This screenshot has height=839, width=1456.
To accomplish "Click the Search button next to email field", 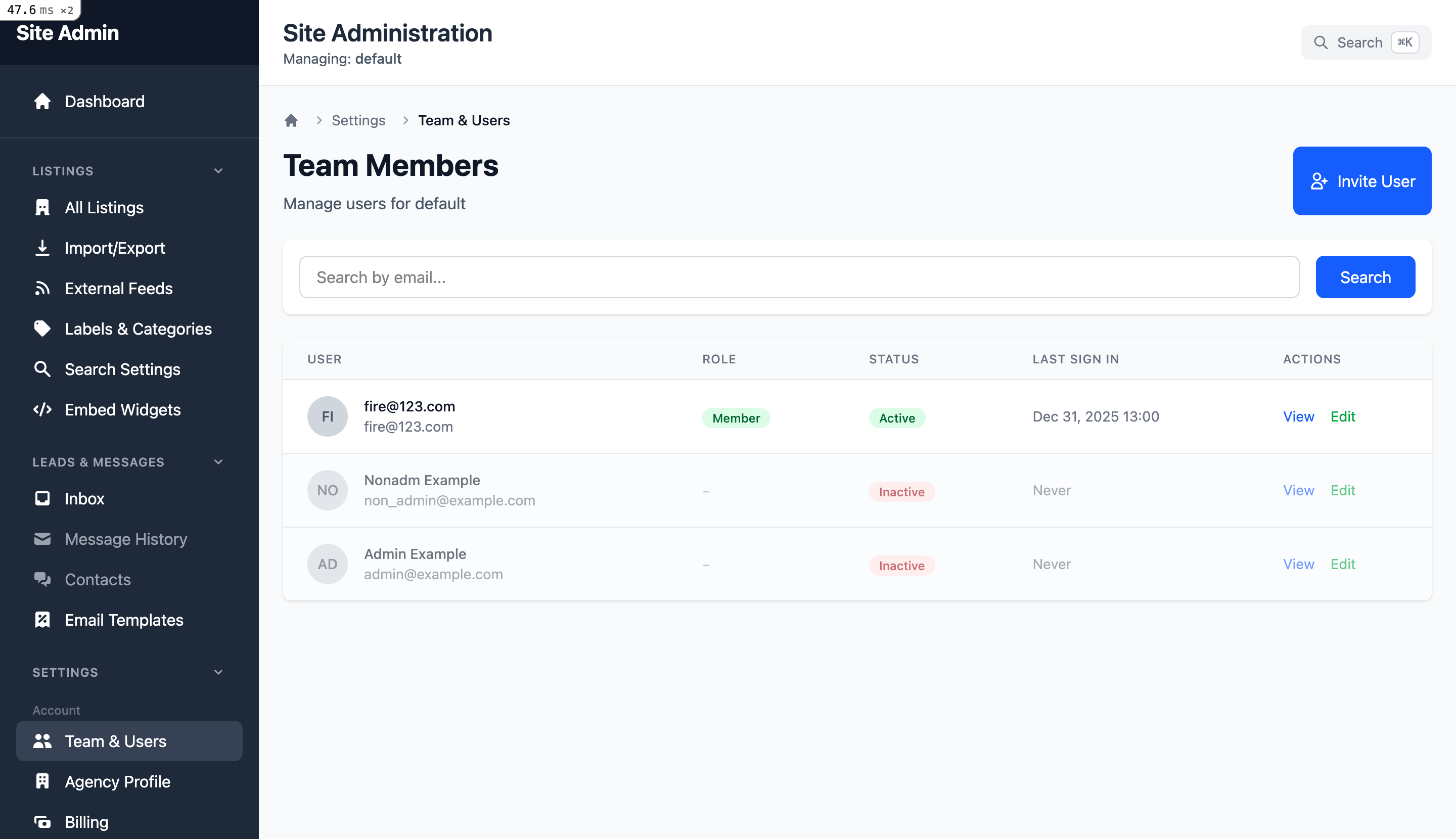I will pos(1365,276).
